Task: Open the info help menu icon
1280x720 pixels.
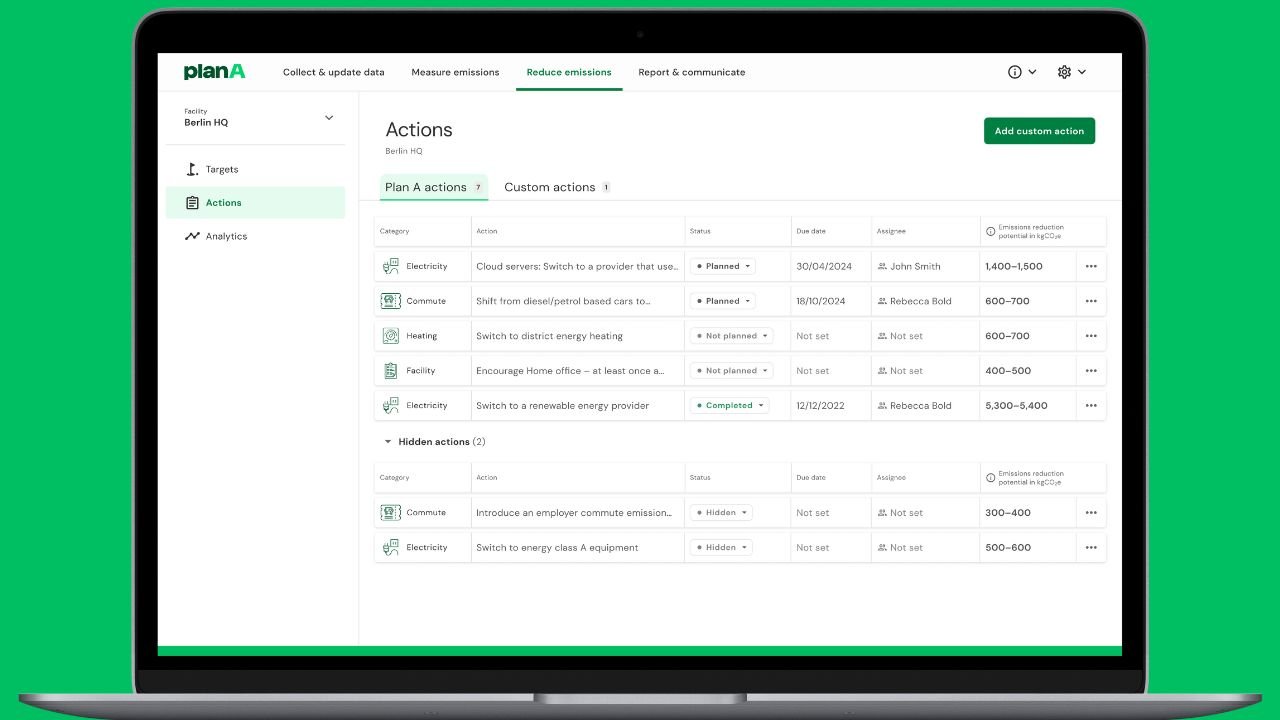Action: (1015, 72)
